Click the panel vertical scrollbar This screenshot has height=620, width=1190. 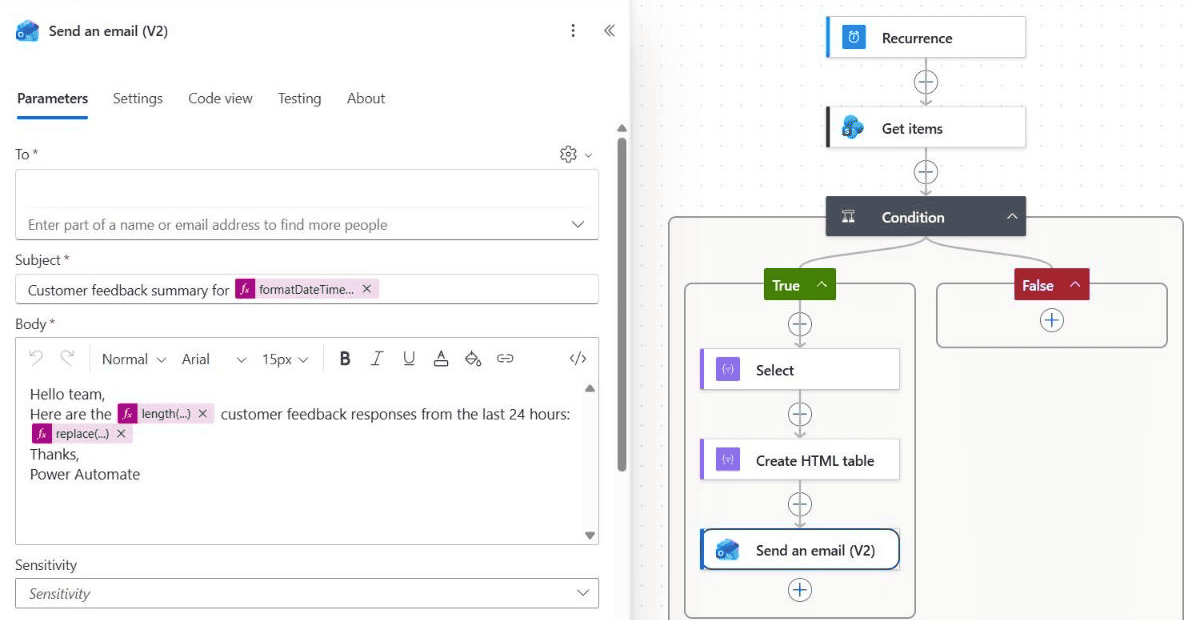(622, 304)
